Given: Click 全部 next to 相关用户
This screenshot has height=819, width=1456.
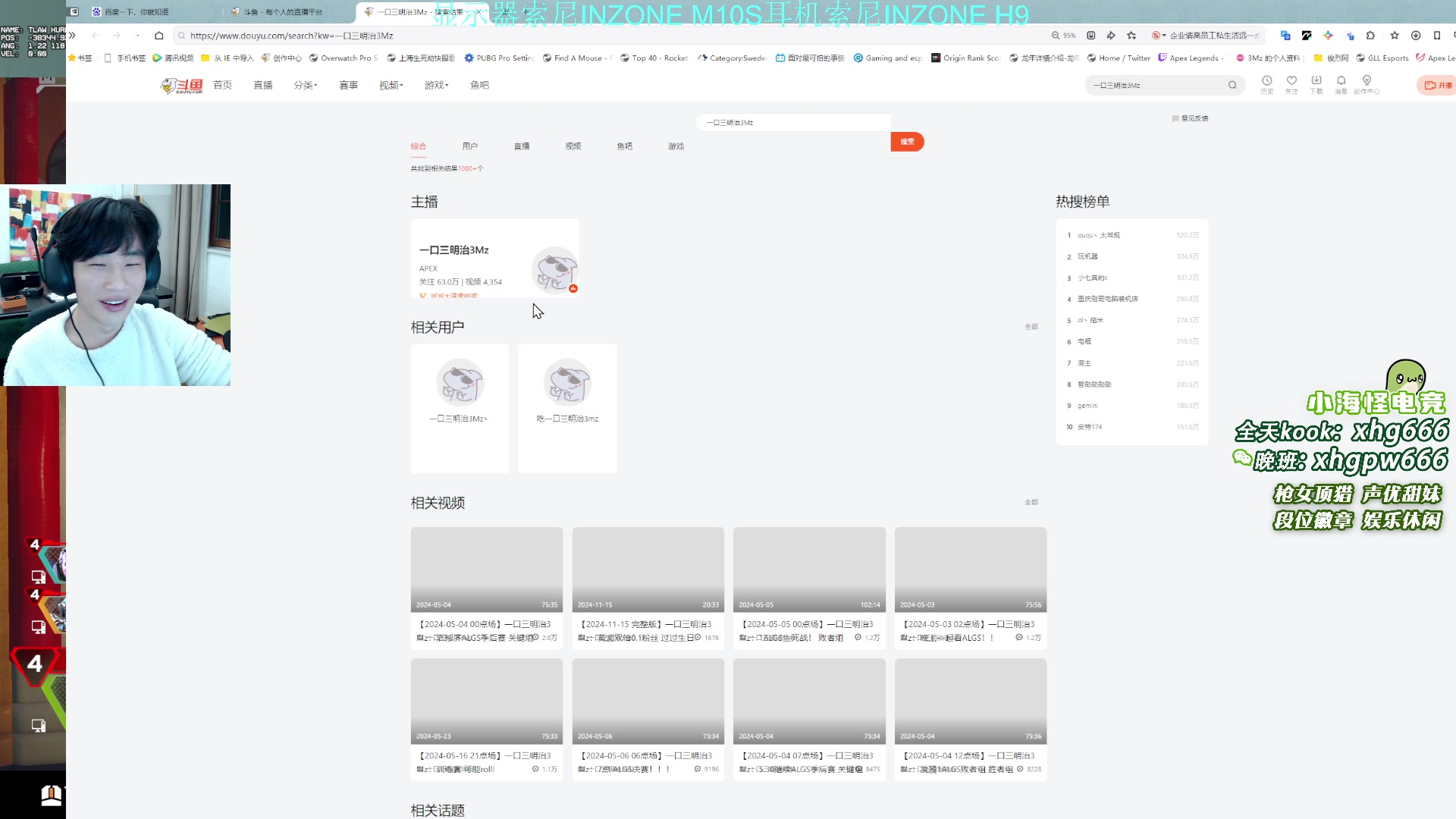Looking at the screenshot, I should pos(1031,327).
